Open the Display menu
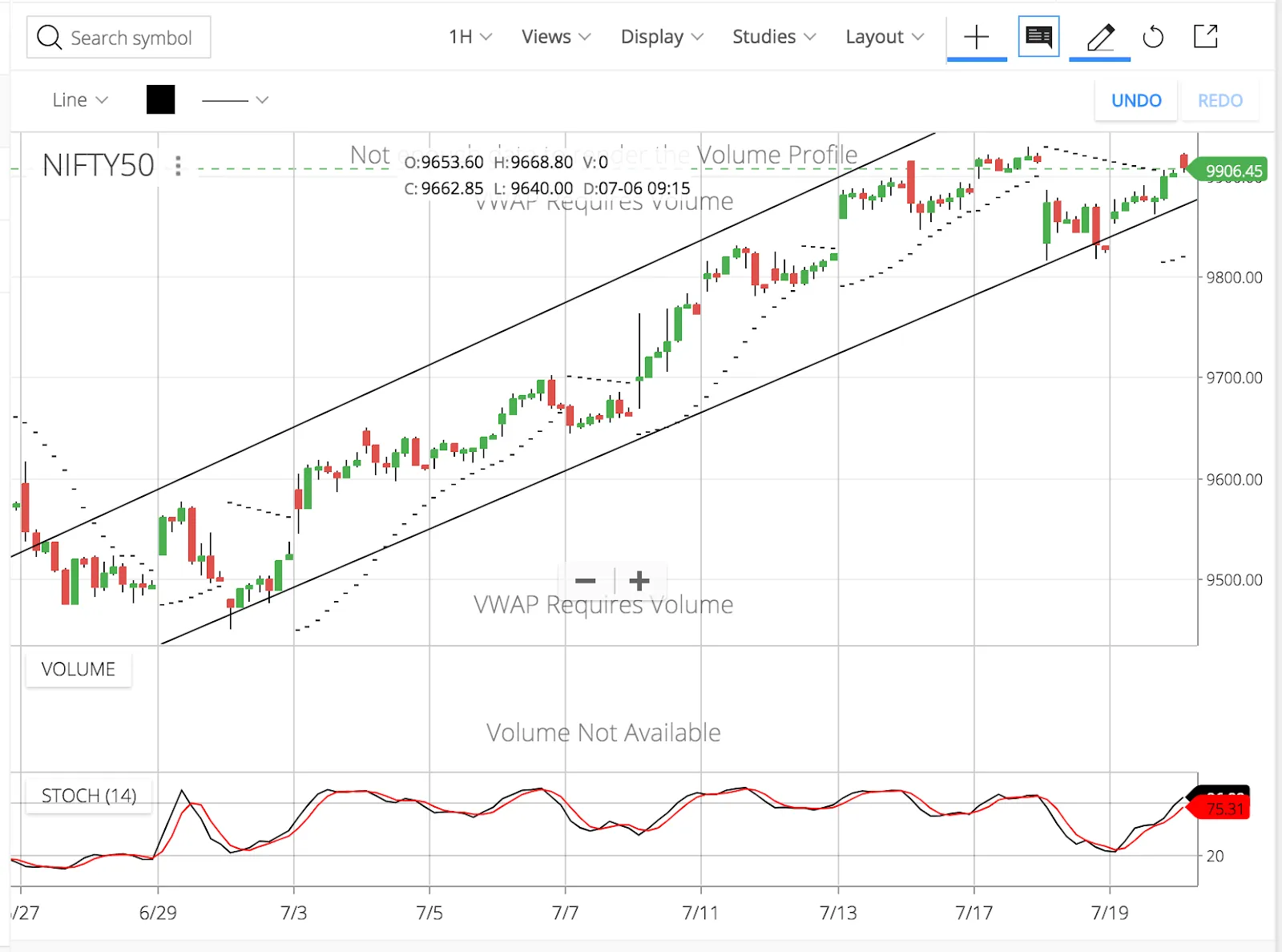Viewport: 1282px width, 952px height. (x=660, y=37)
